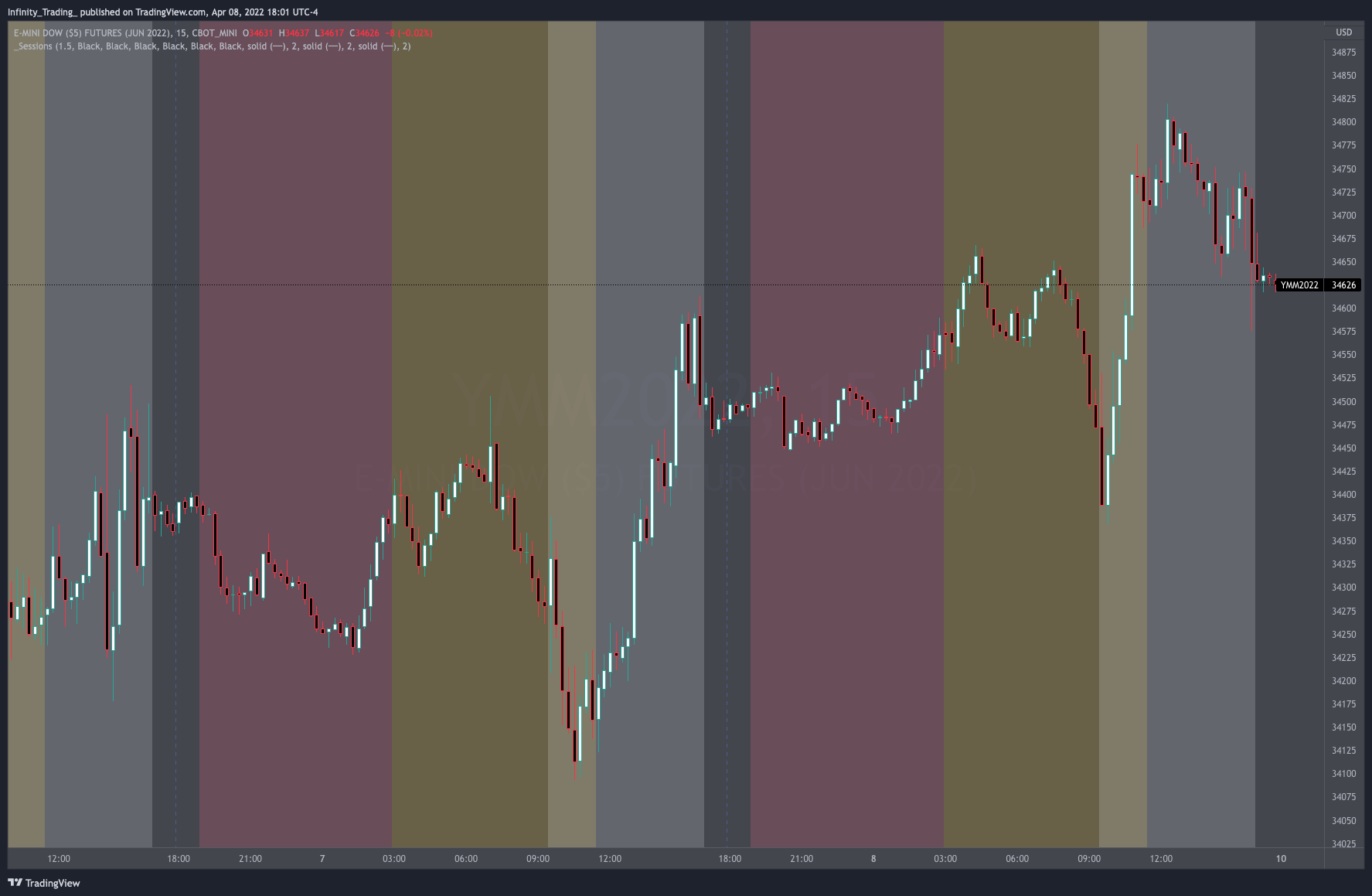Click the second 03:00 time axis label
Screen dimensions: 1372x896
[x=945, y=859]
